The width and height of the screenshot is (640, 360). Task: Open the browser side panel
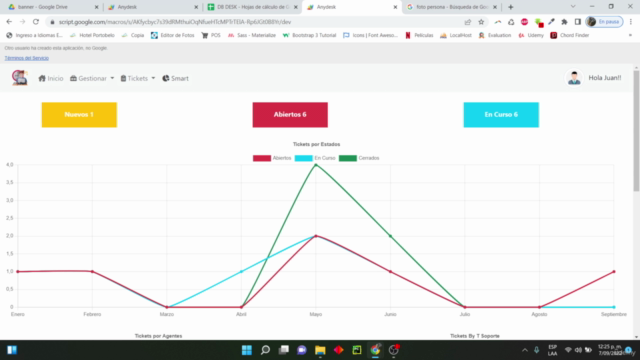(578, 22)
